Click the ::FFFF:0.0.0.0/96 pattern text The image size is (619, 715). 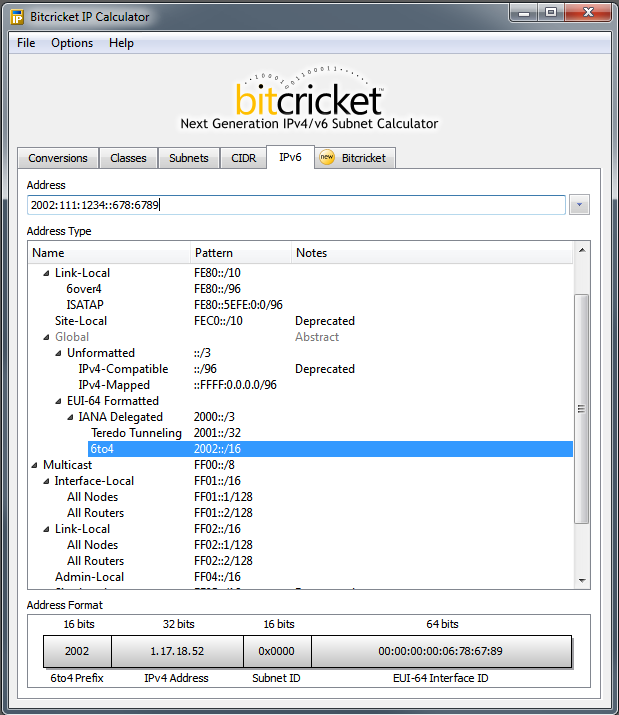tap(235, 385)
